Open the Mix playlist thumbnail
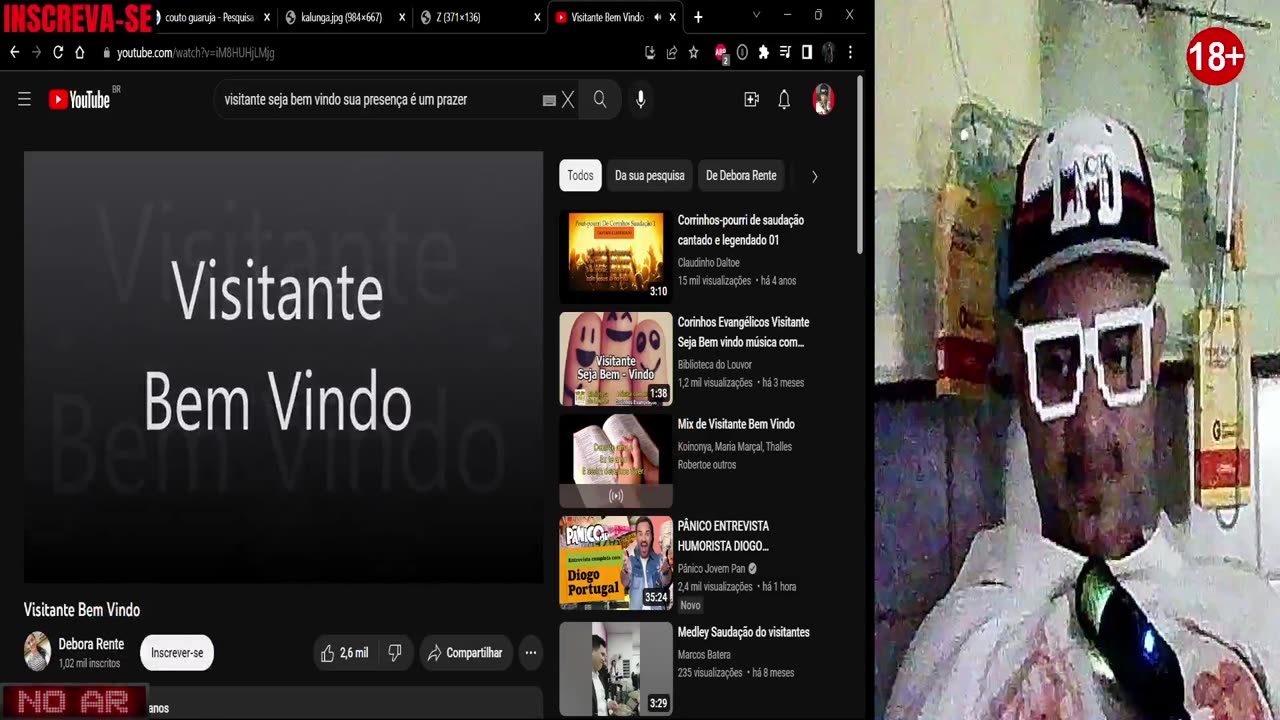The height and width of the screenshot is (720, 1280). click(x=616, y=461)
